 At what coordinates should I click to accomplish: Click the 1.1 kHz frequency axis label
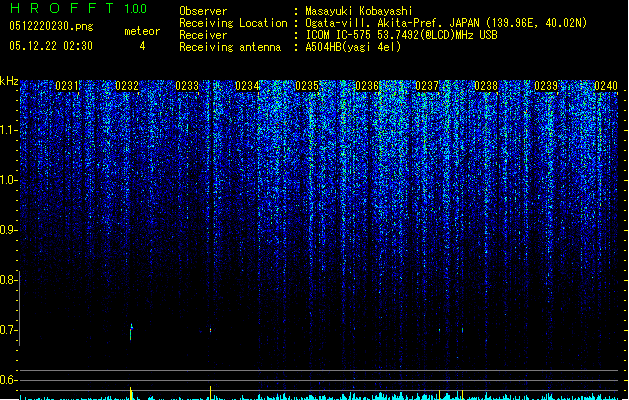[x=8, y=130]
